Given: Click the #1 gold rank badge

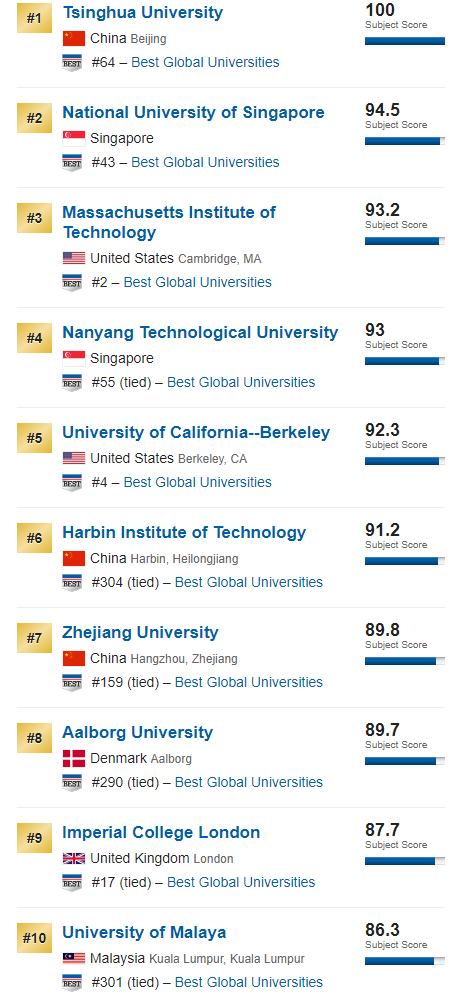Looking at the screenshot, I should pos(34,18).
